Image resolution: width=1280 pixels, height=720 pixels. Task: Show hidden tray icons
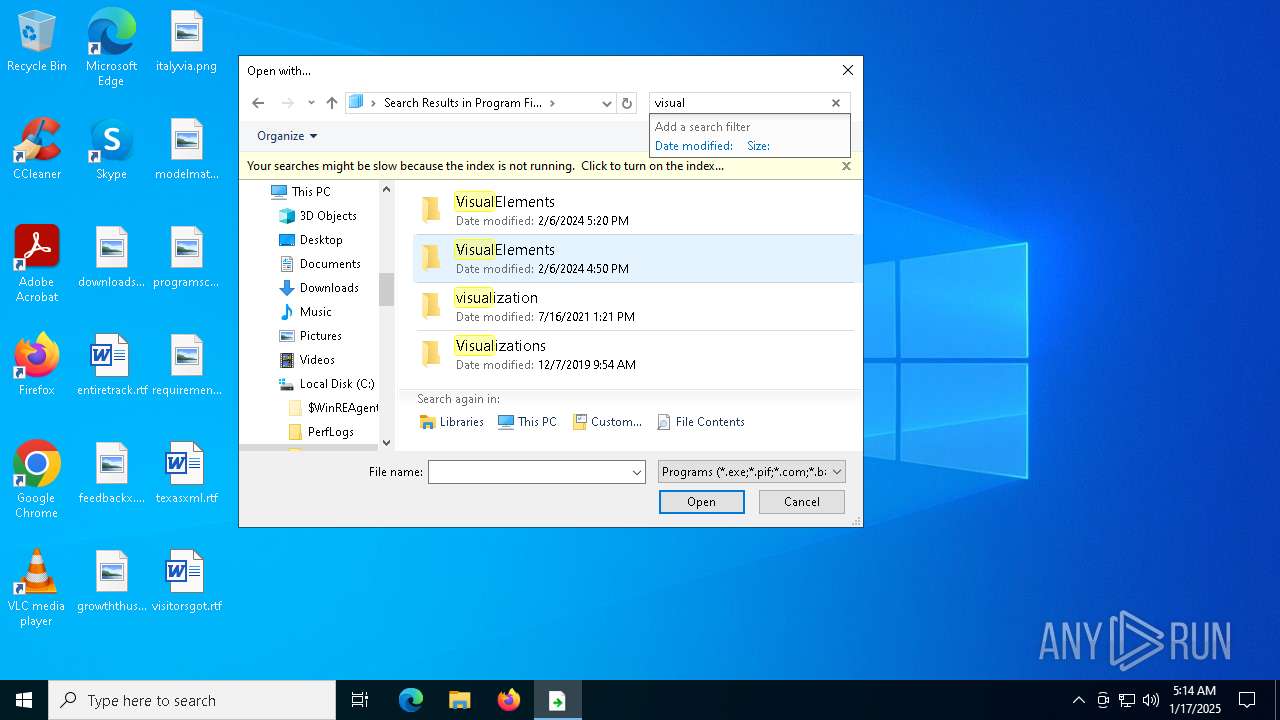pyautogui.click(x=1078, y=700)
